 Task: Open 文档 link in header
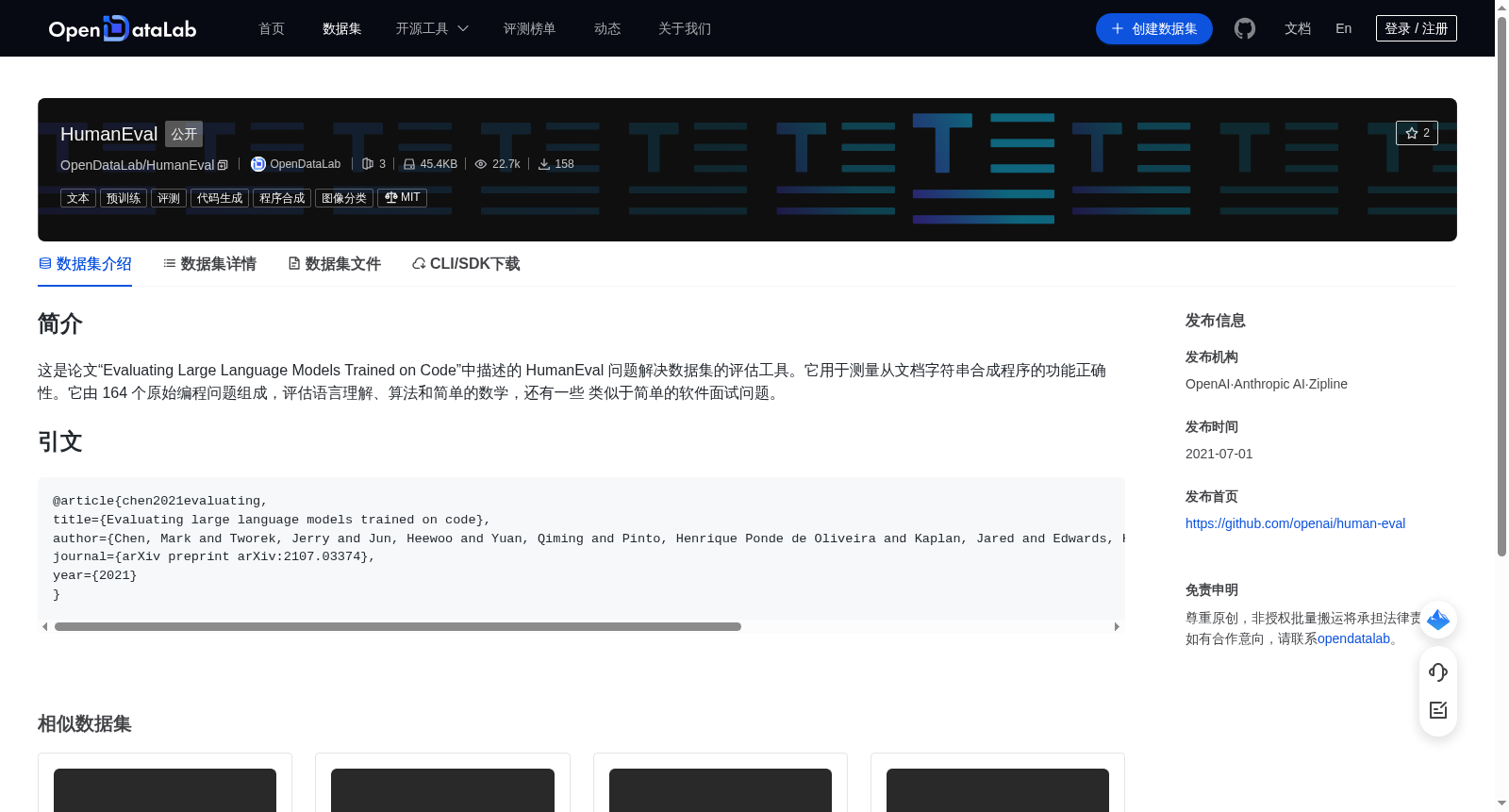1298,28
